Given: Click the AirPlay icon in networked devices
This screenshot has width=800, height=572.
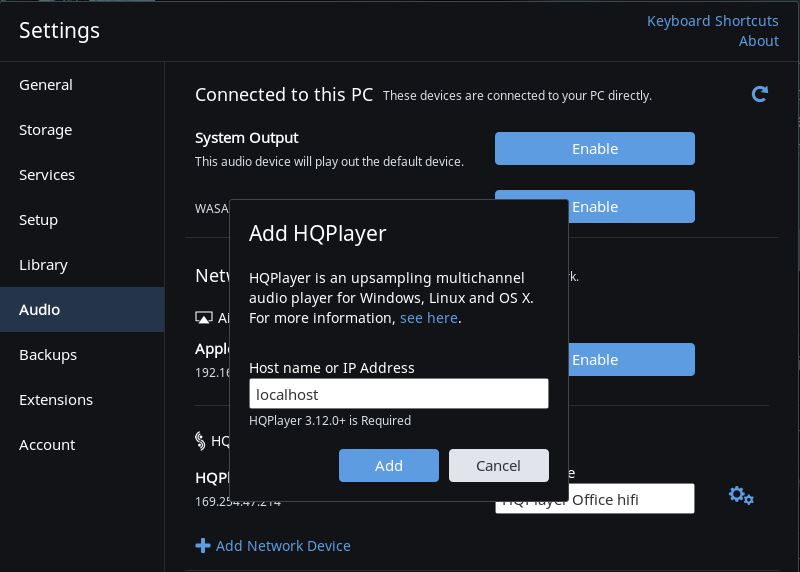Looking at the screenshot, I should tap(204, 318).
